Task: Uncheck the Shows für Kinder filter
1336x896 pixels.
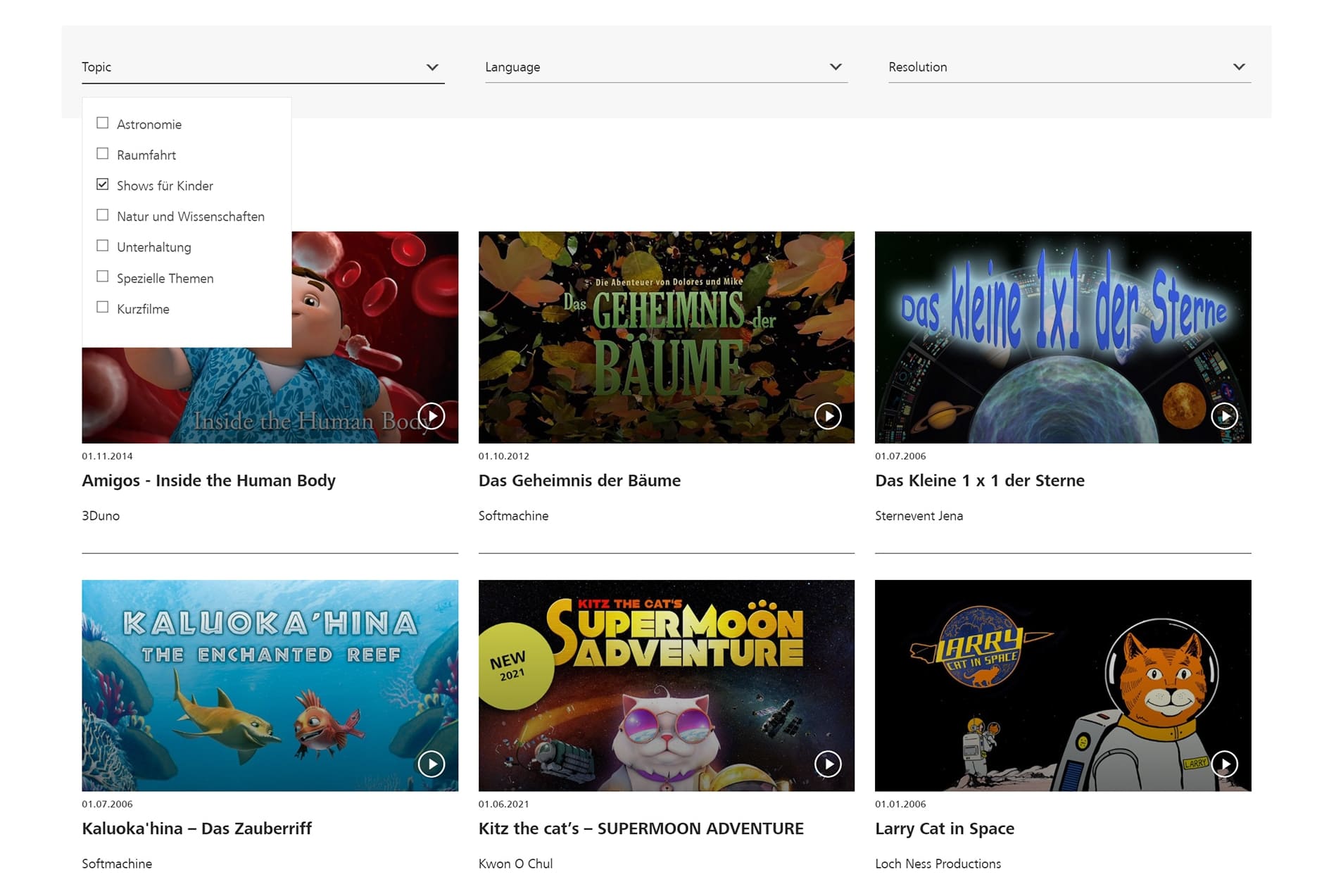Action: [x=103, y=184]
